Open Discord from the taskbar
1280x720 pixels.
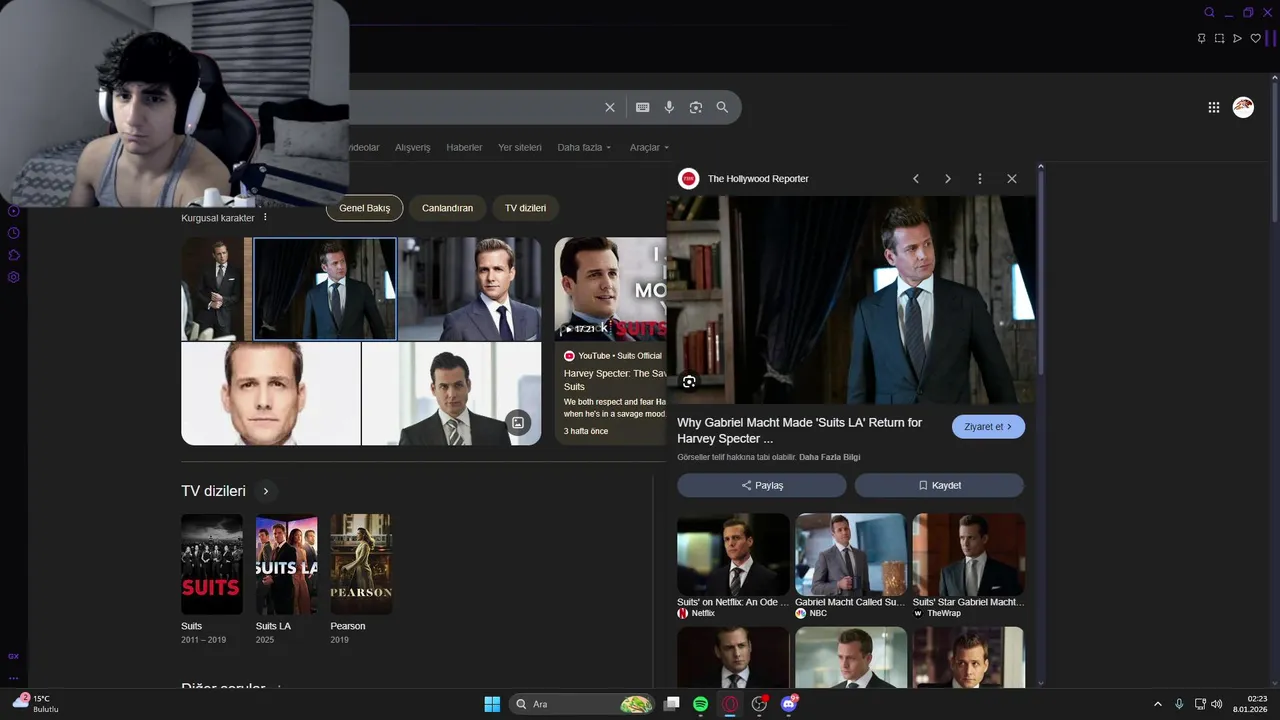789,704
